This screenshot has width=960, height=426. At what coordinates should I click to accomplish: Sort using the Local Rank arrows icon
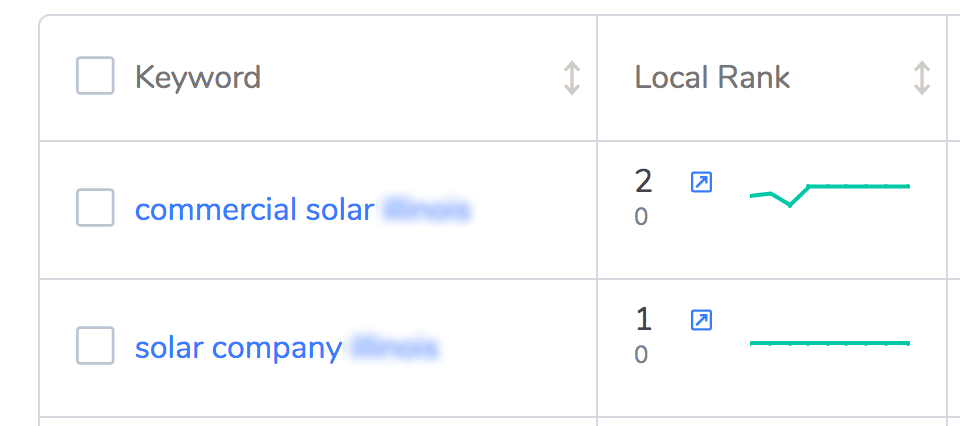(x=921, y=78)
